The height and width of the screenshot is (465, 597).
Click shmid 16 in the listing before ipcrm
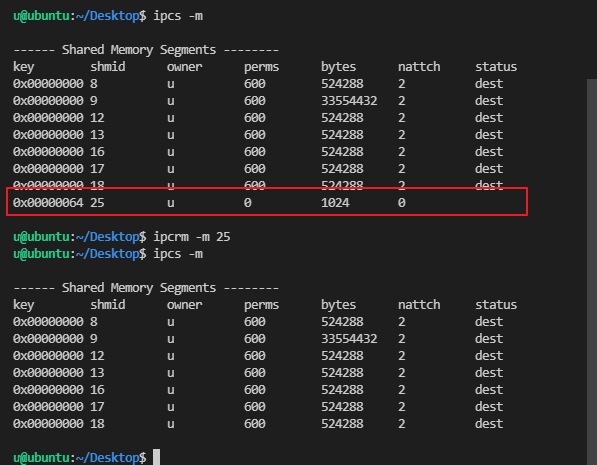97,152
